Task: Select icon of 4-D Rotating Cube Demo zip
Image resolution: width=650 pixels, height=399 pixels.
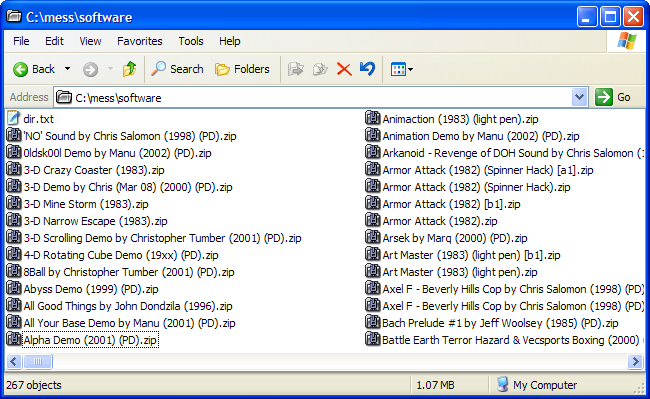Action: 14,254
